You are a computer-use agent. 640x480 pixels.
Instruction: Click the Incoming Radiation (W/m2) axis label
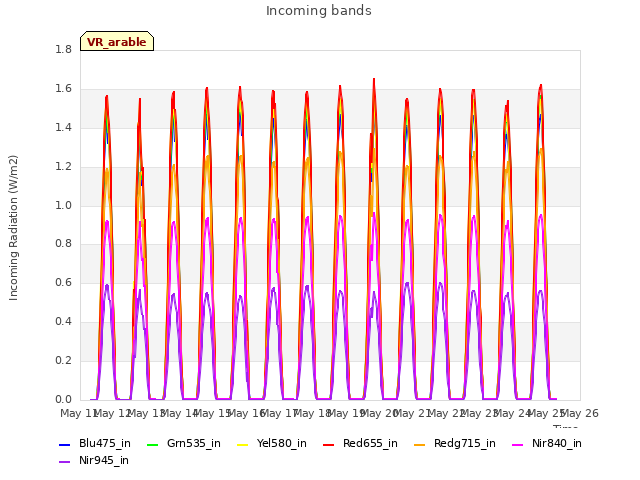click(13, 228)
